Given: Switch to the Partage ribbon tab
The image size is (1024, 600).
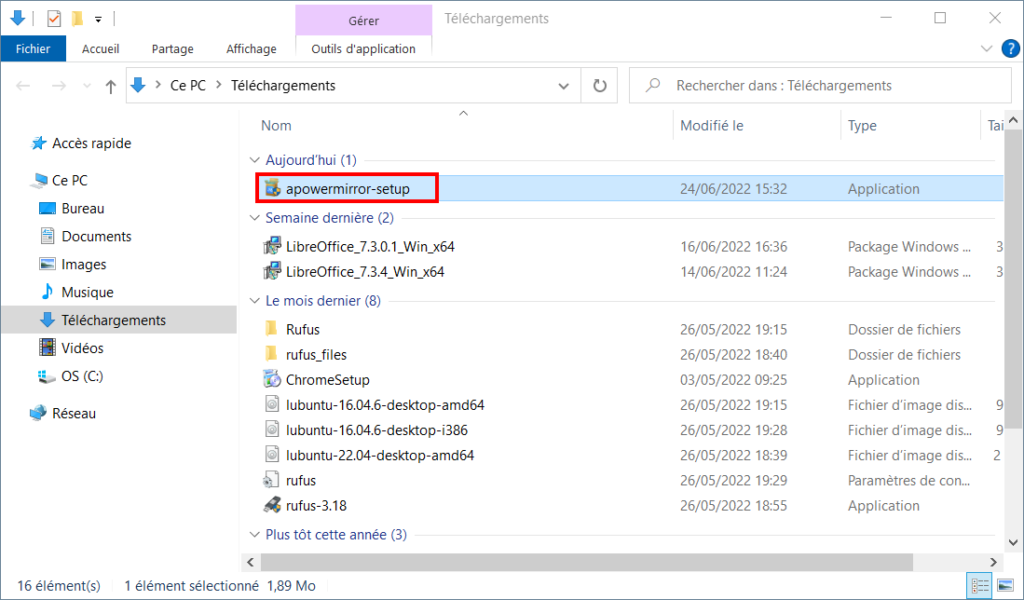Looking at the screenshot, I should coord(172,49).
